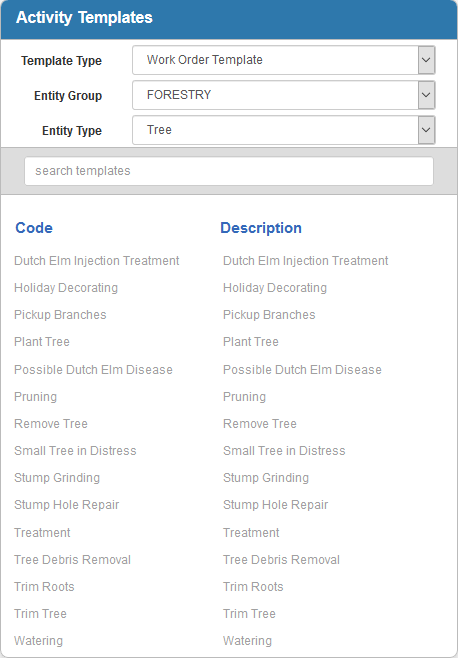Choose the Pruning template code
Image resolution: width=458 pixels, height=658 pixels.
(x=35, y=397)
